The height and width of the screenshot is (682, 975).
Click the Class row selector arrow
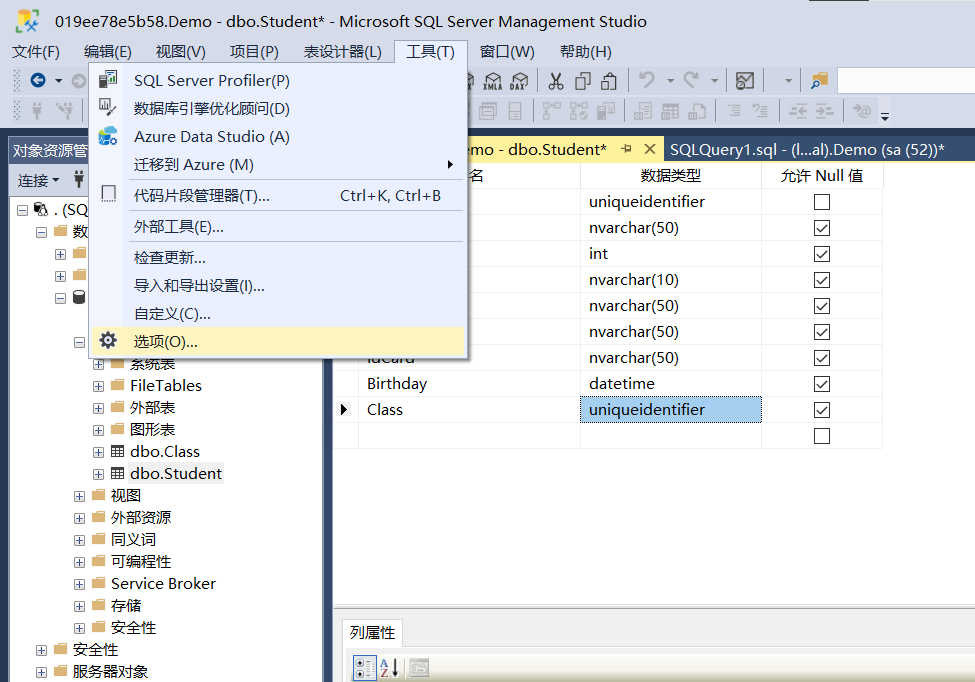coord(345,410)
